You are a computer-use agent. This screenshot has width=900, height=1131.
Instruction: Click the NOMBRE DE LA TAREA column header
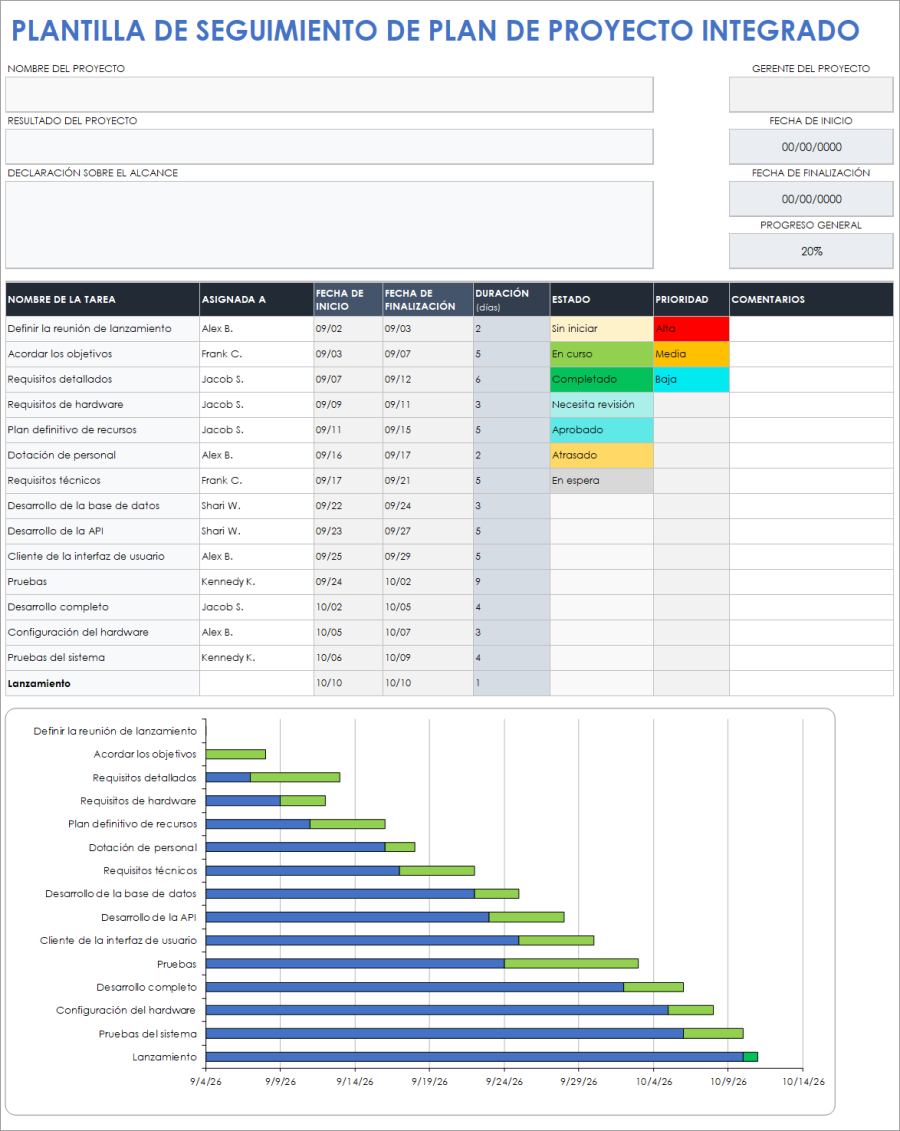tap(100, 298)
